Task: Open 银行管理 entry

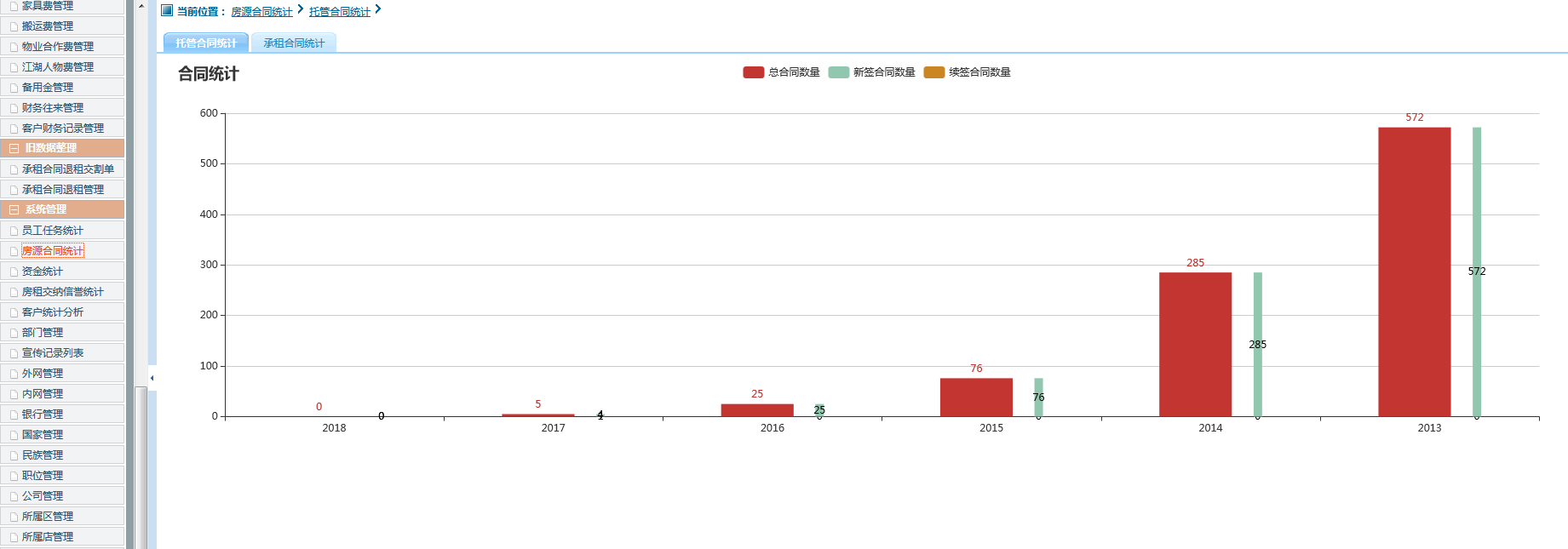Action: (x=62, y=415)
